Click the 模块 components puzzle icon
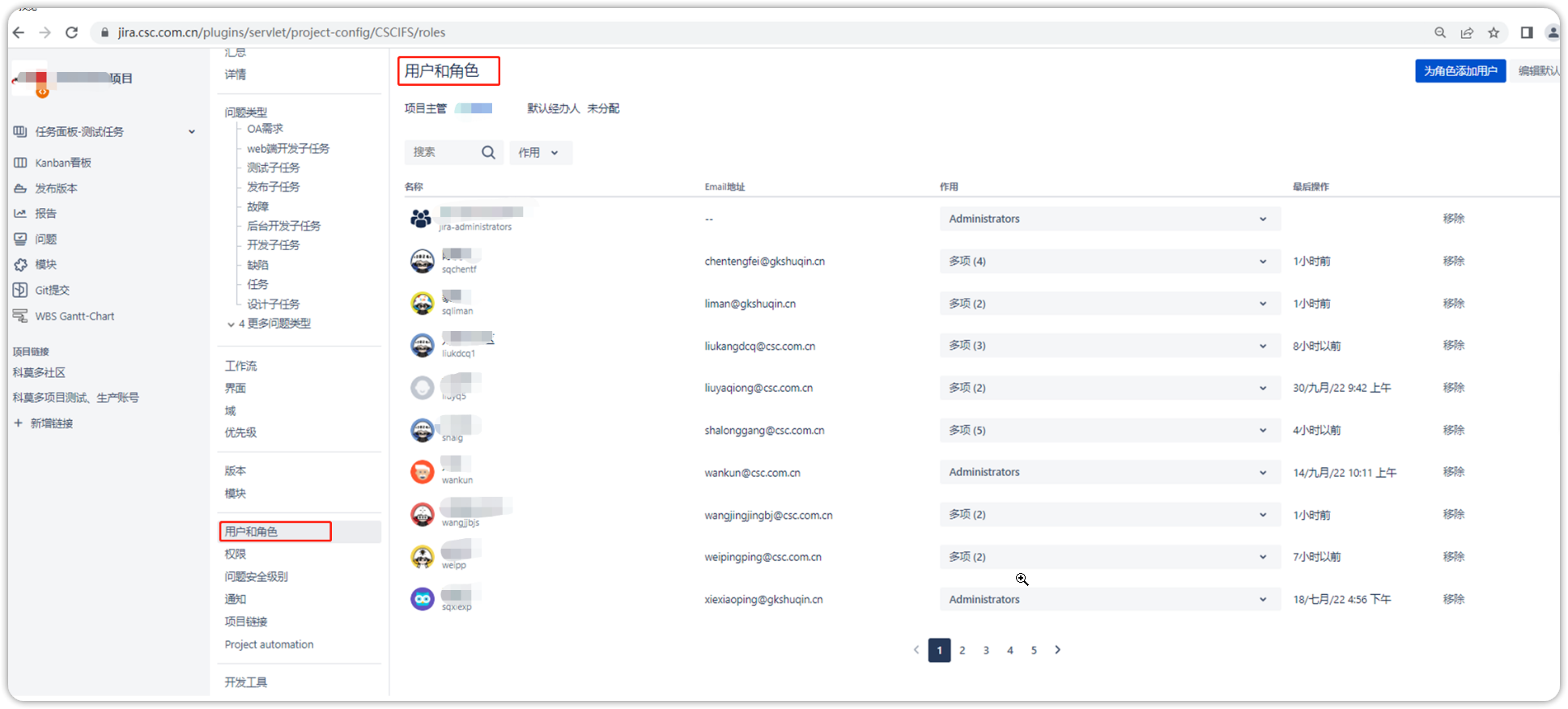 (x=20, y=265)
